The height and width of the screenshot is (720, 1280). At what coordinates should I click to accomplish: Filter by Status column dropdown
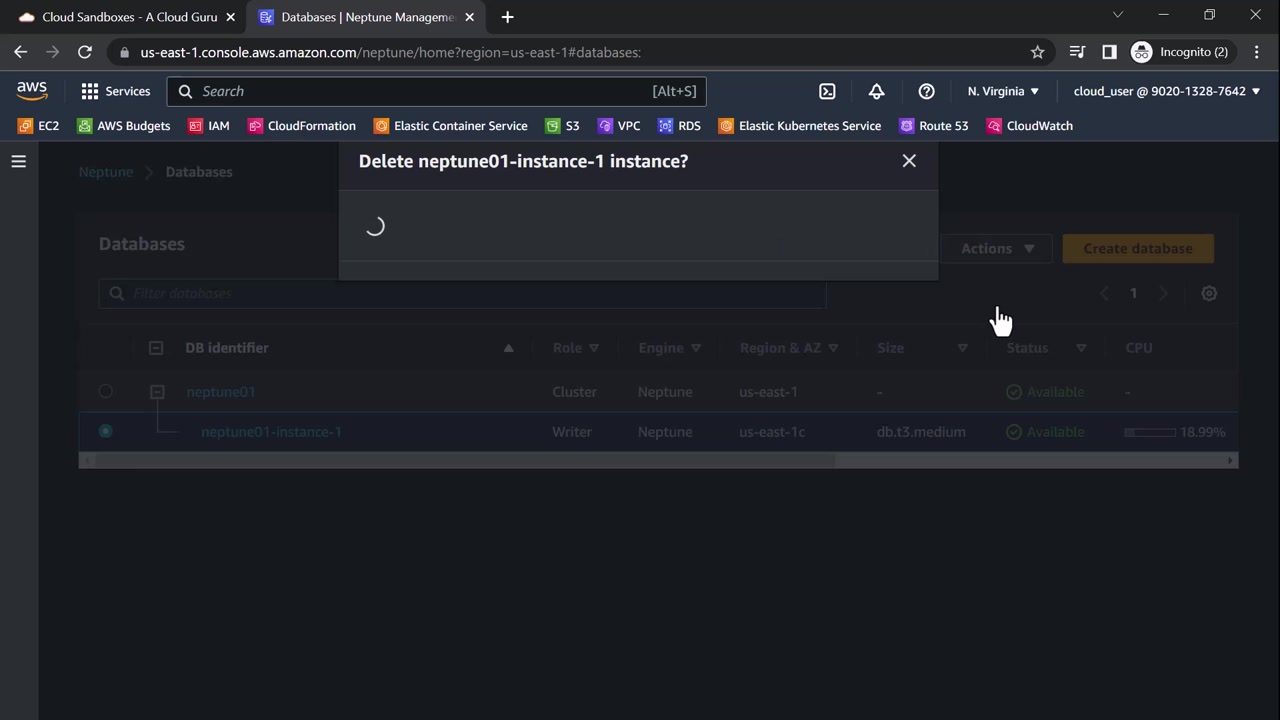point(1081,348)
